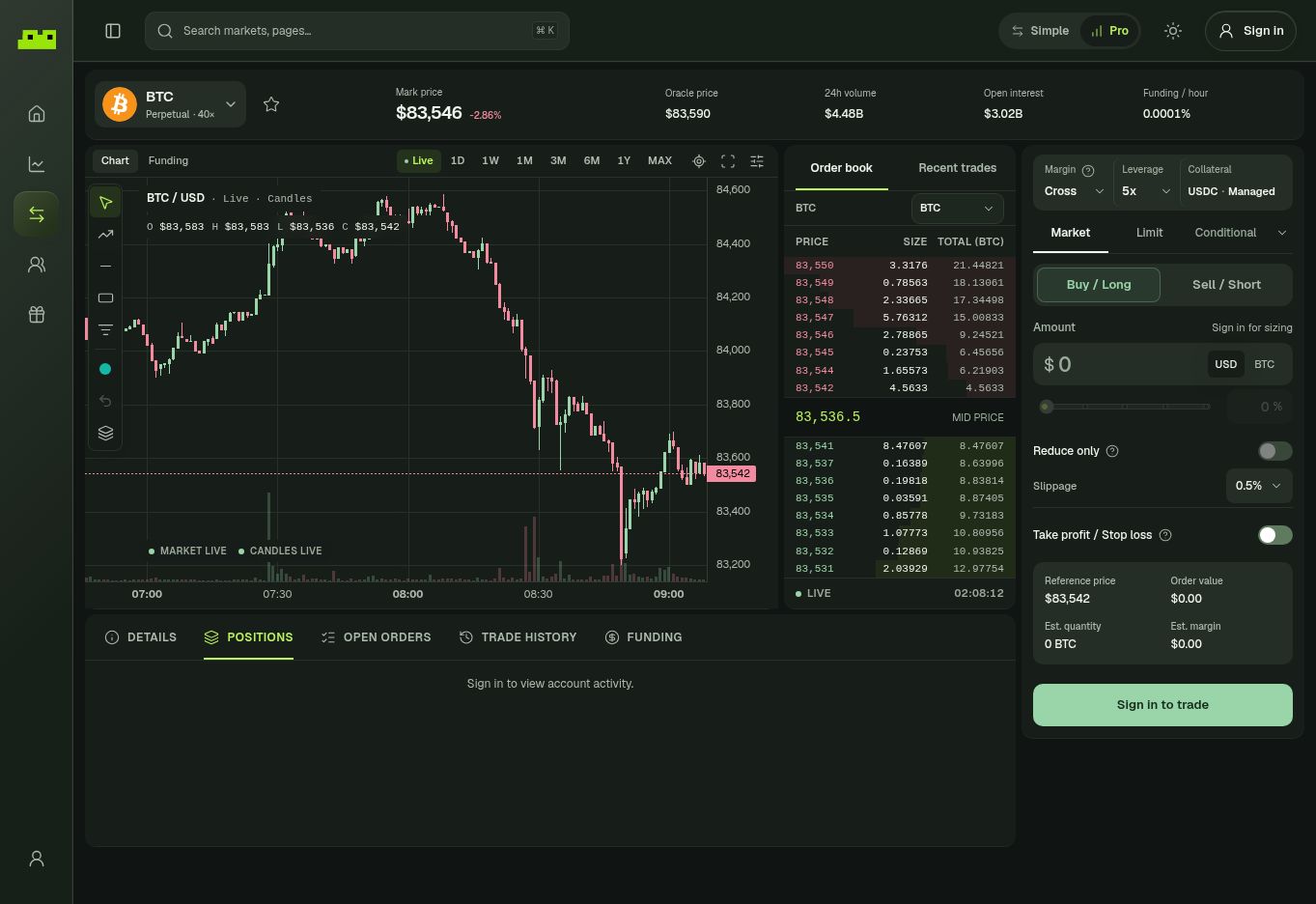Toggle the Take profit / Stop loss switch

click(x=1275, y=535)
